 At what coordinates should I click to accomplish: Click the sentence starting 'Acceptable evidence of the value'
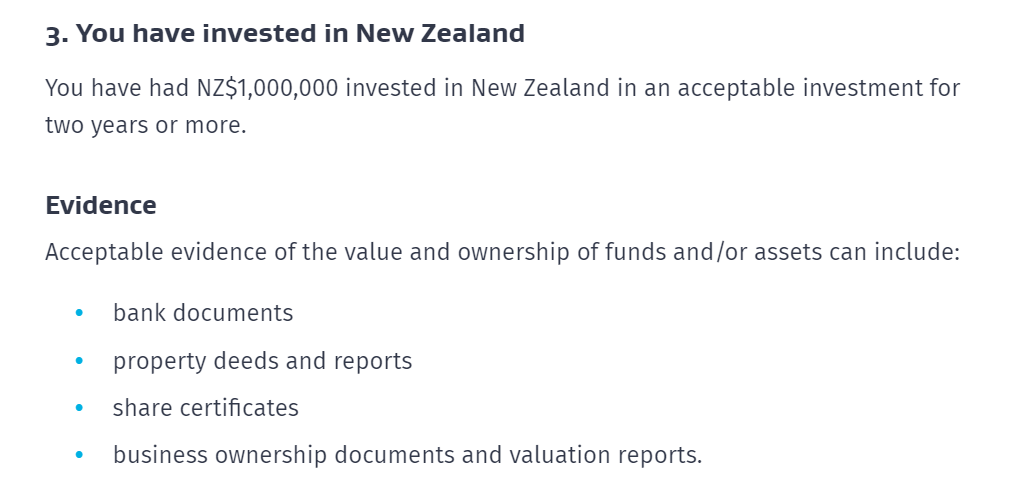tap(503, 253)
